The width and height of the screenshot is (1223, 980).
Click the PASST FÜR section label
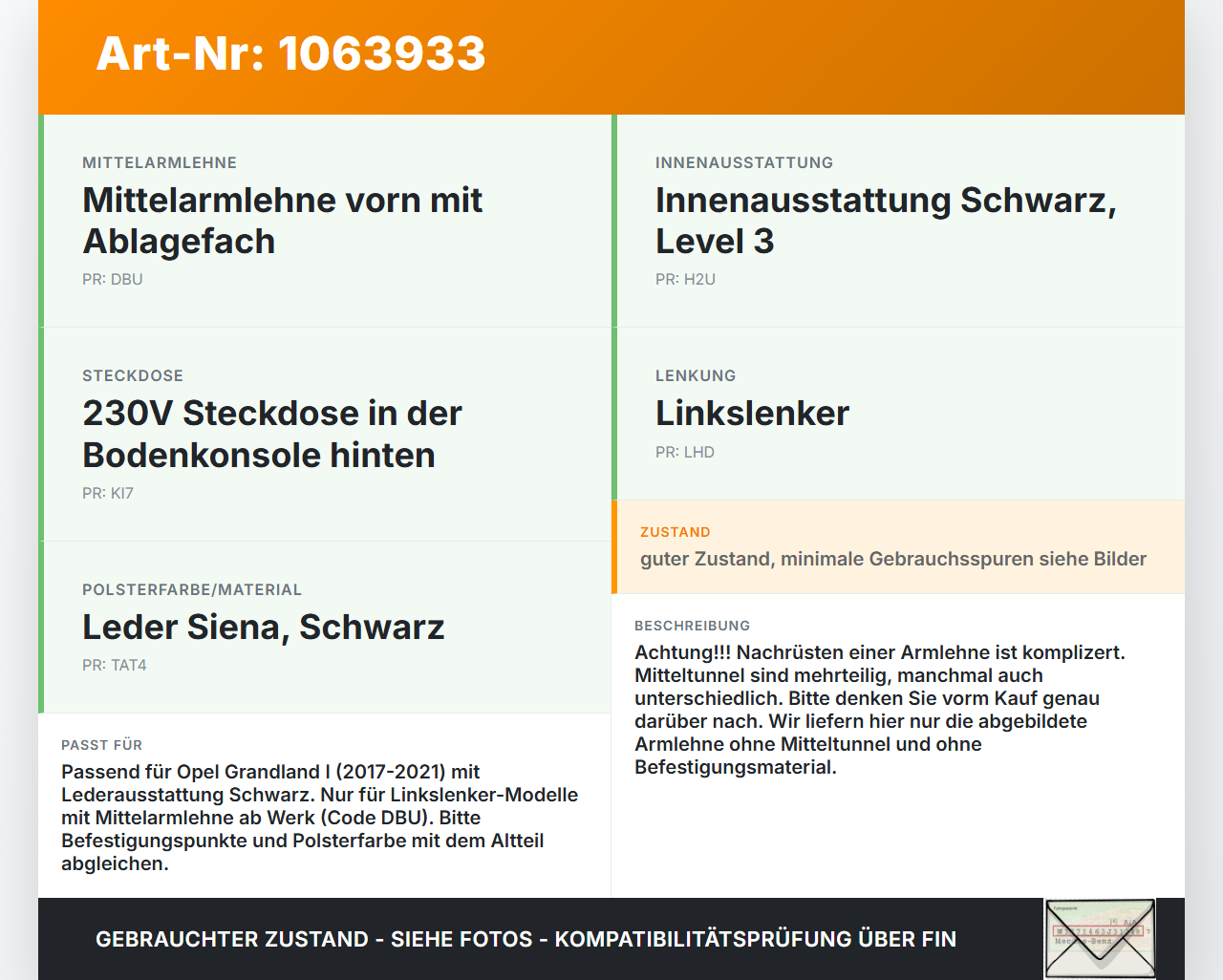point(102,745)
